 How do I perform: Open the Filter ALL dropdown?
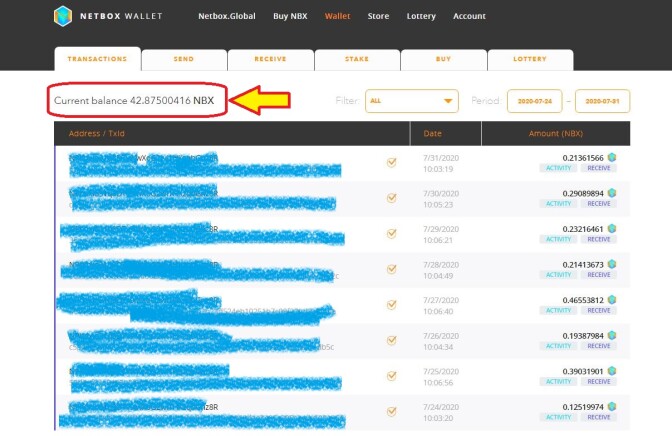point(412,101)
